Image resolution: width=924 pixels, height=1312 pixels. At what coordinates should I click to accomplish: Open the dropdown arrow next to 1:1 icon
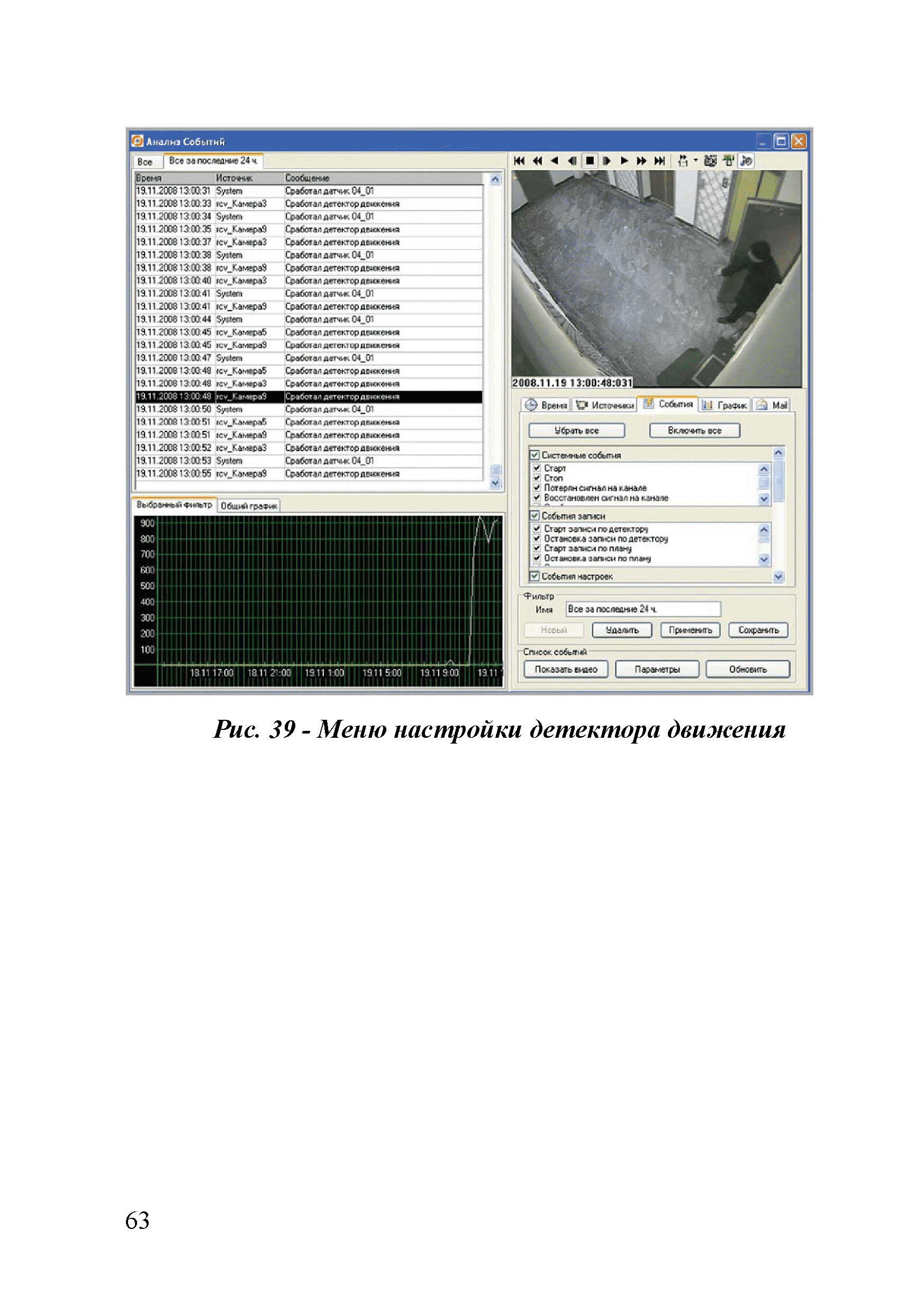695,160
